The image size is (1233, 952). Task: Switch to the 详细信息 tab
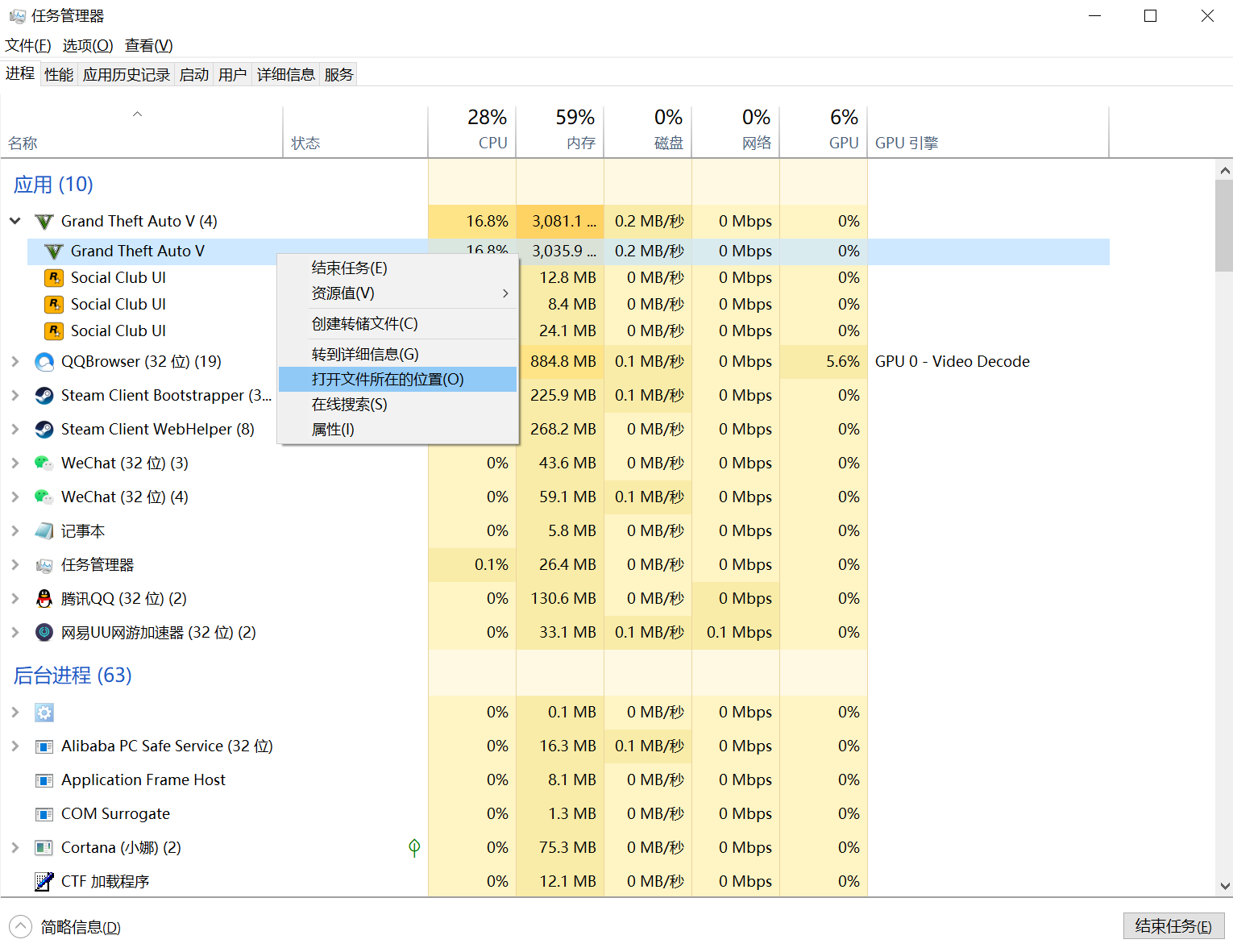(286, 75)
